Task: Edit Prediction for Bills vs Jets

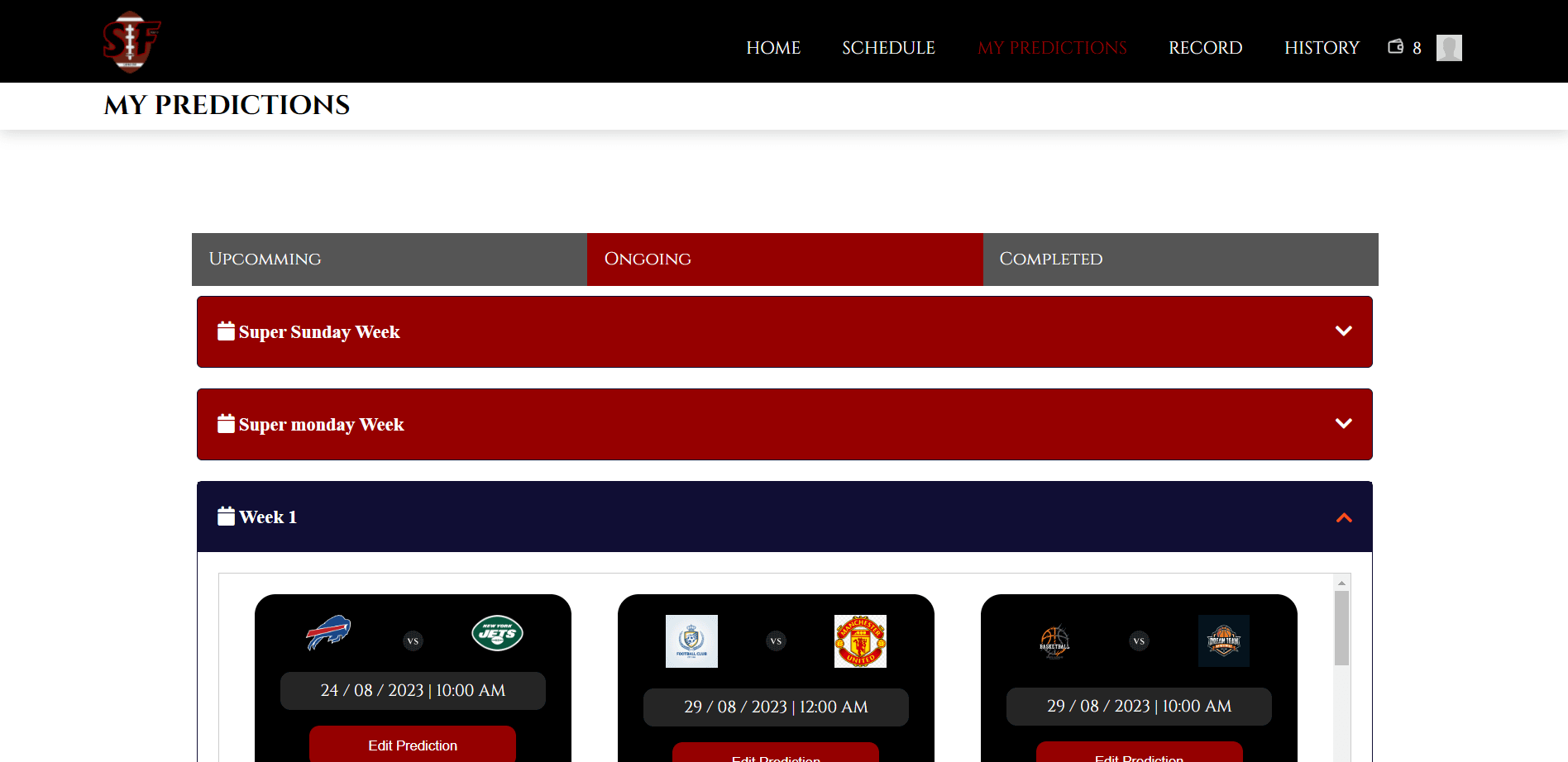Action: (x=413, y=745)
